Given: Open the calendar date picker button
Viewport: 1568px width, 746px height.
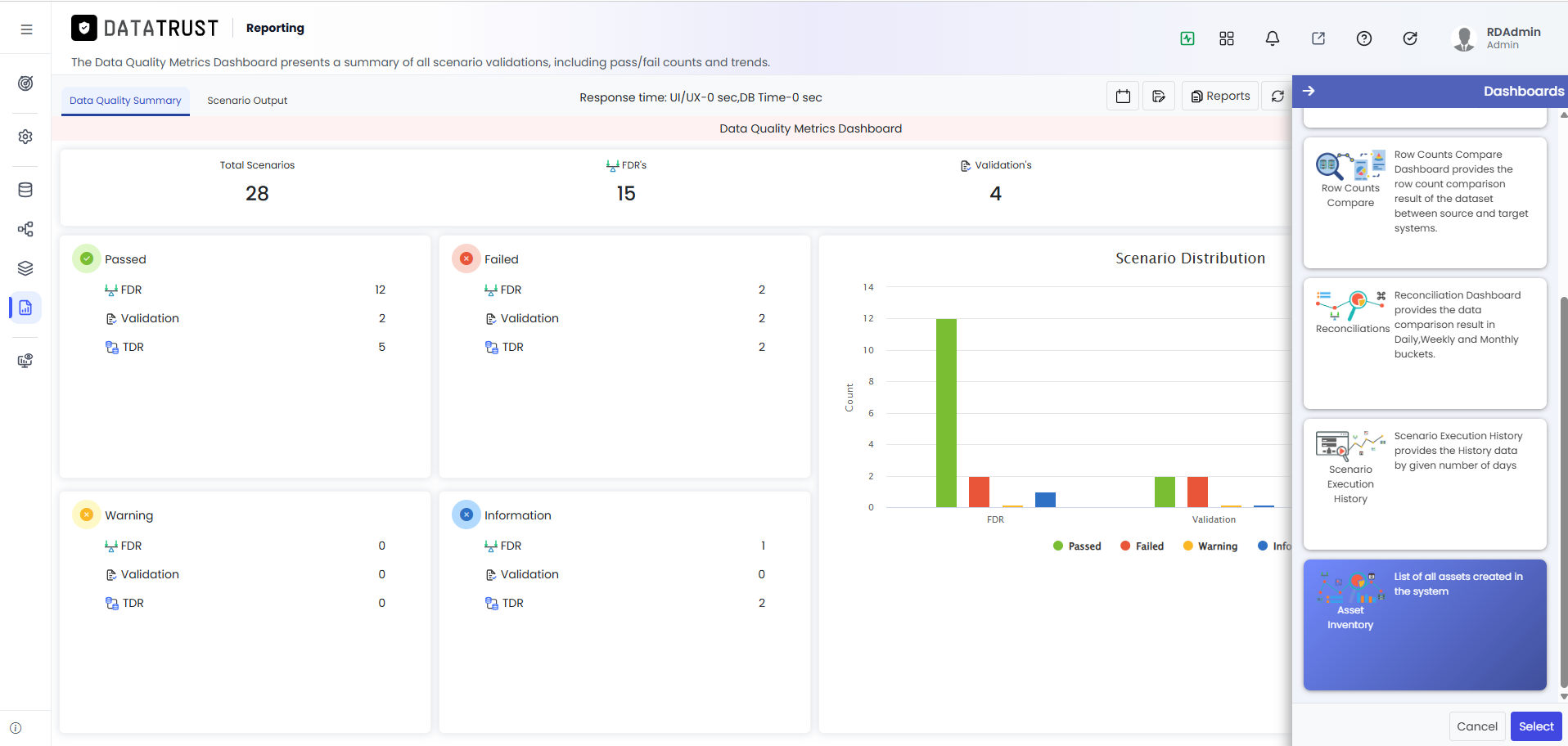Looking at the screenshot, I should coord(1123,97).
